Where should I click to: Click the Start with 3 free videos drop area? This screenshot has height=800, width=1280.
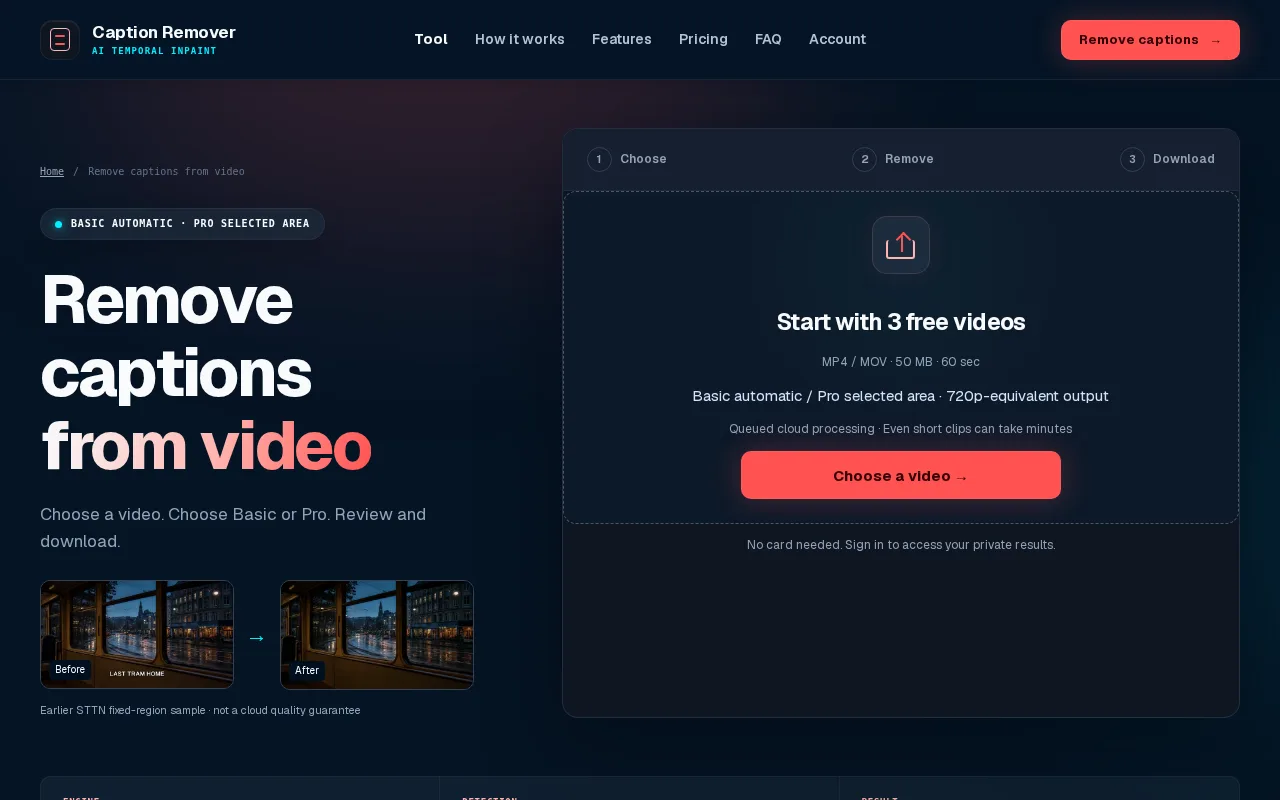(901, 357)
